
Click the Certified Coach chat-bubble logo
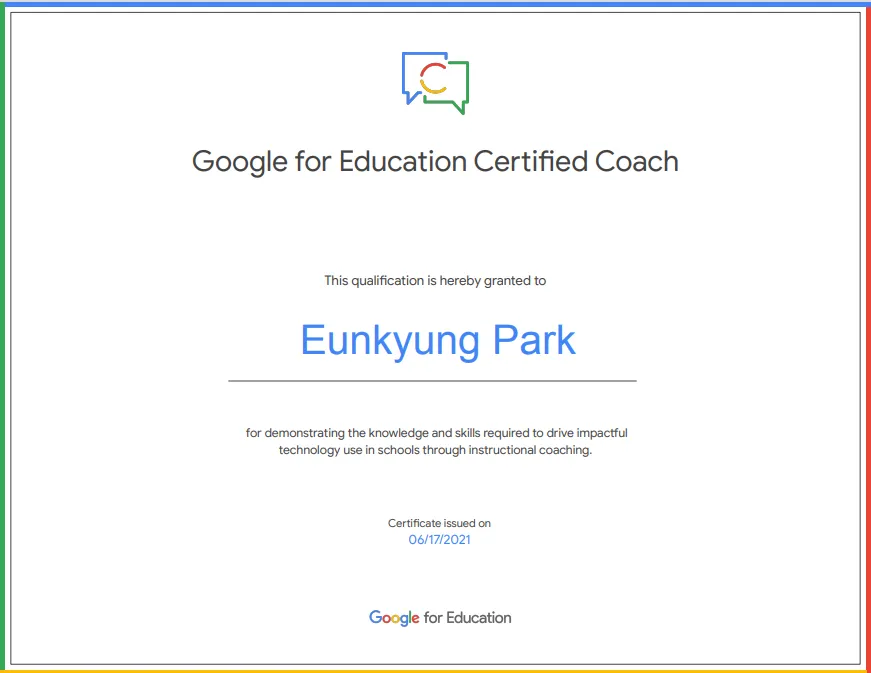click(435, 82)
